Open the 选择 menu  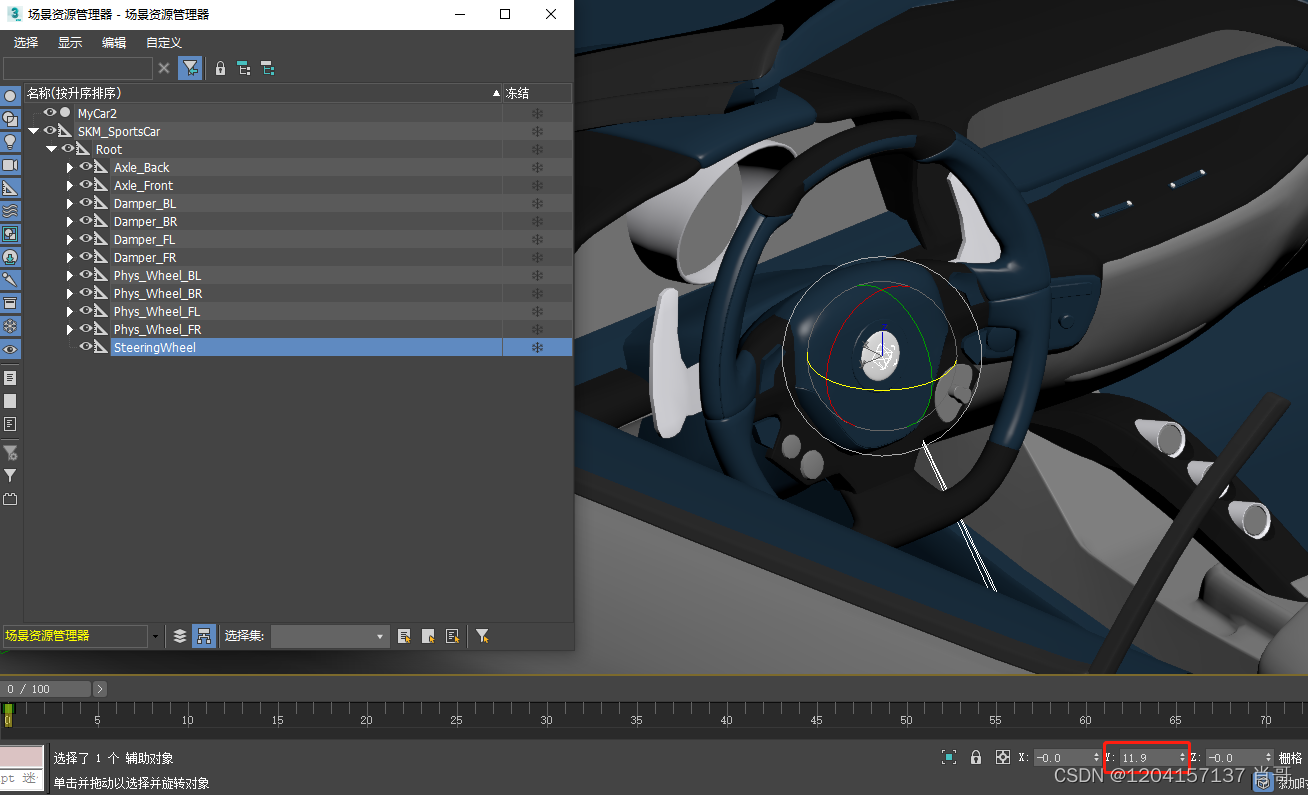pos(26,42)
